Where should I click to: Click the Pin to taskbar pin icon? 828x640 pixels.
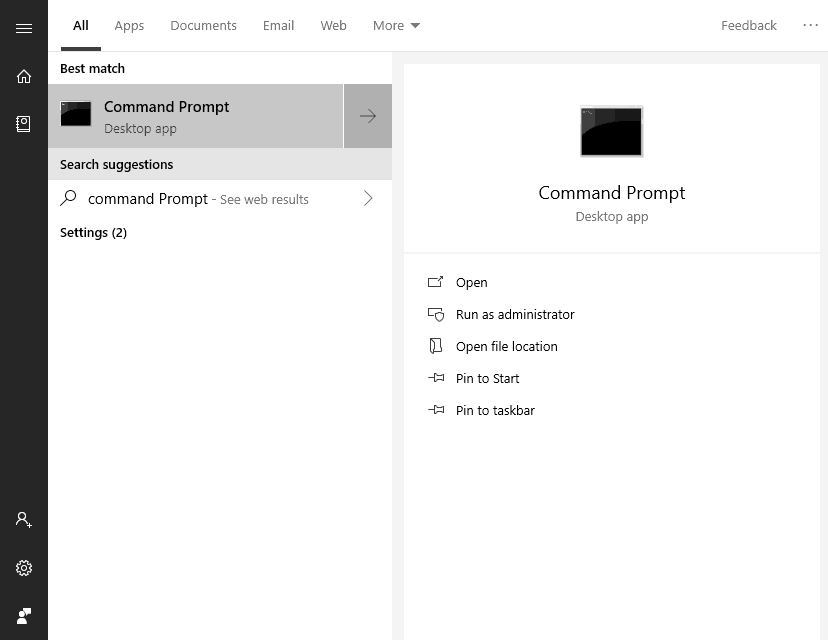[436, 410]
